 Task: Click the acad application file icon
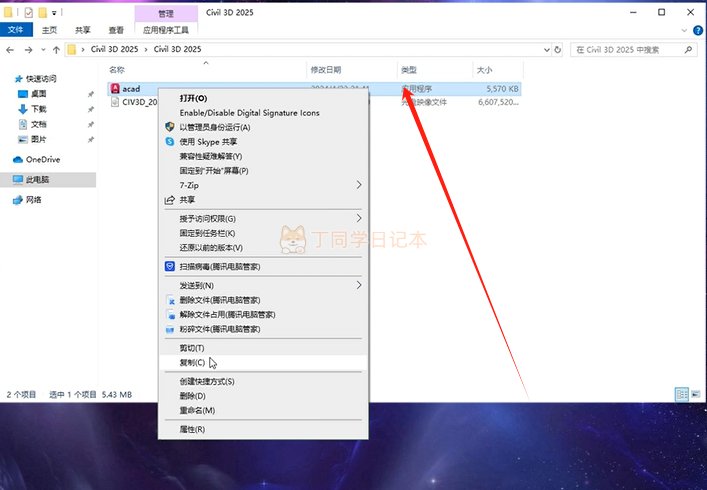point(115,89)
